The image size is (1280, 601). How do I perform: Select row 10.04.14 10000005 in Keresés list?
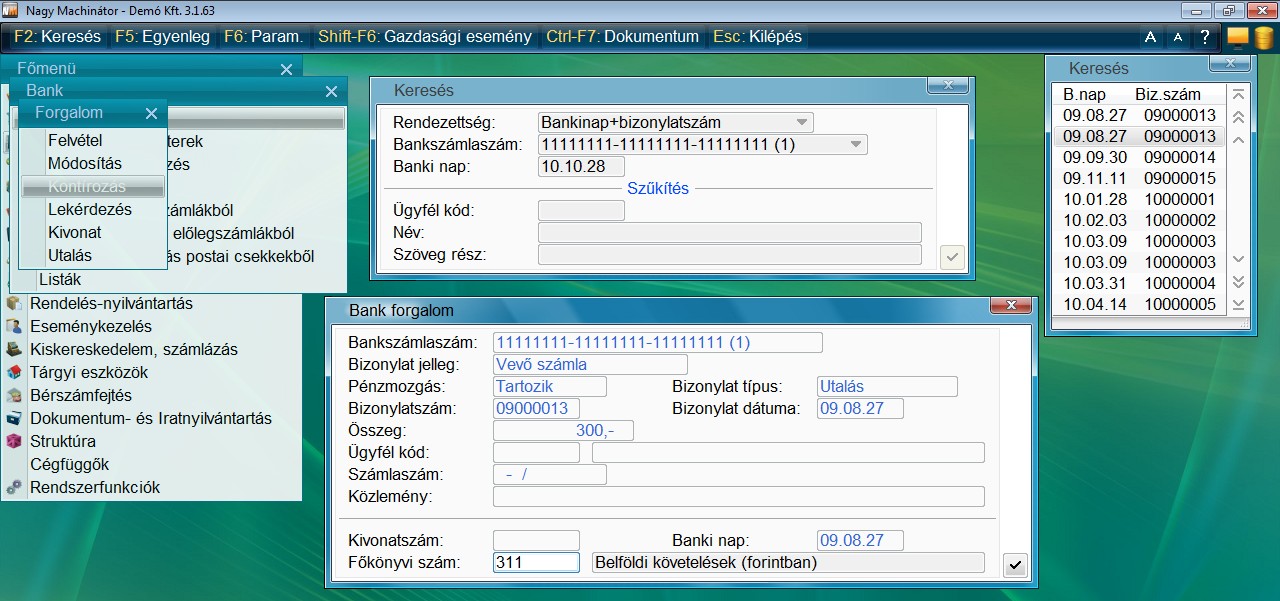coord(1139,304)
